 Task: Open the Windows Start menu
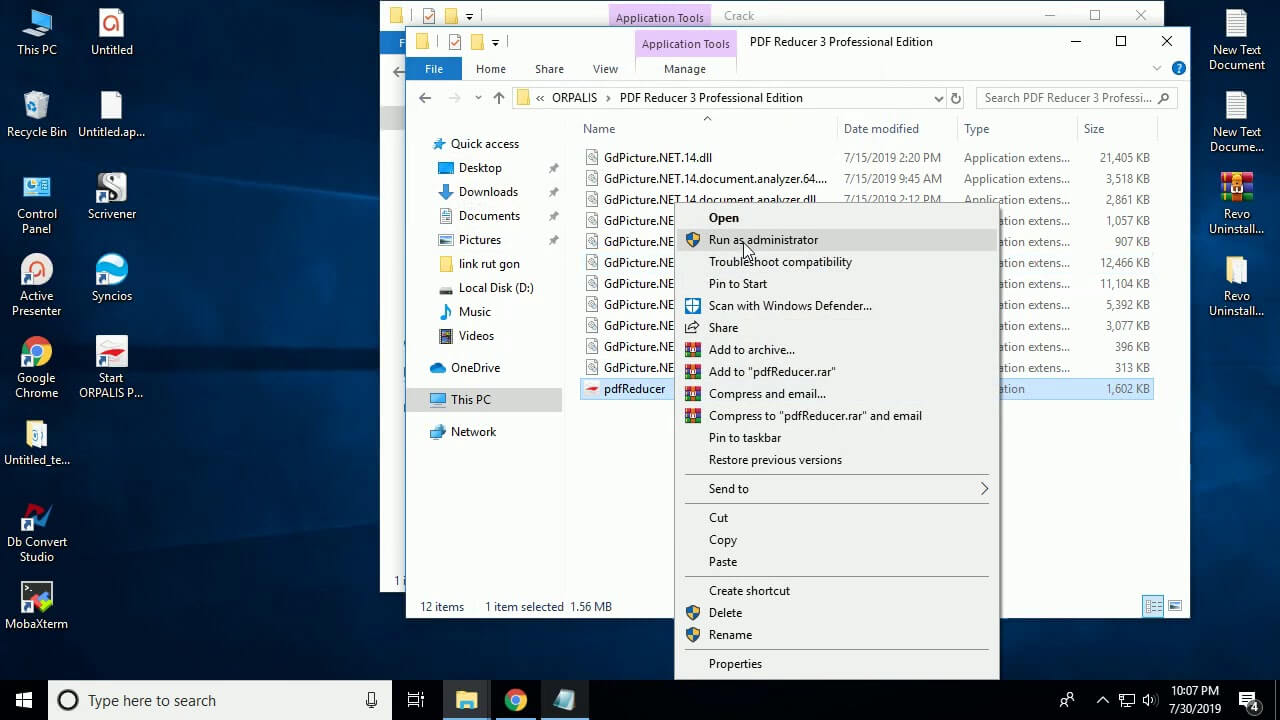pos(24,700)
